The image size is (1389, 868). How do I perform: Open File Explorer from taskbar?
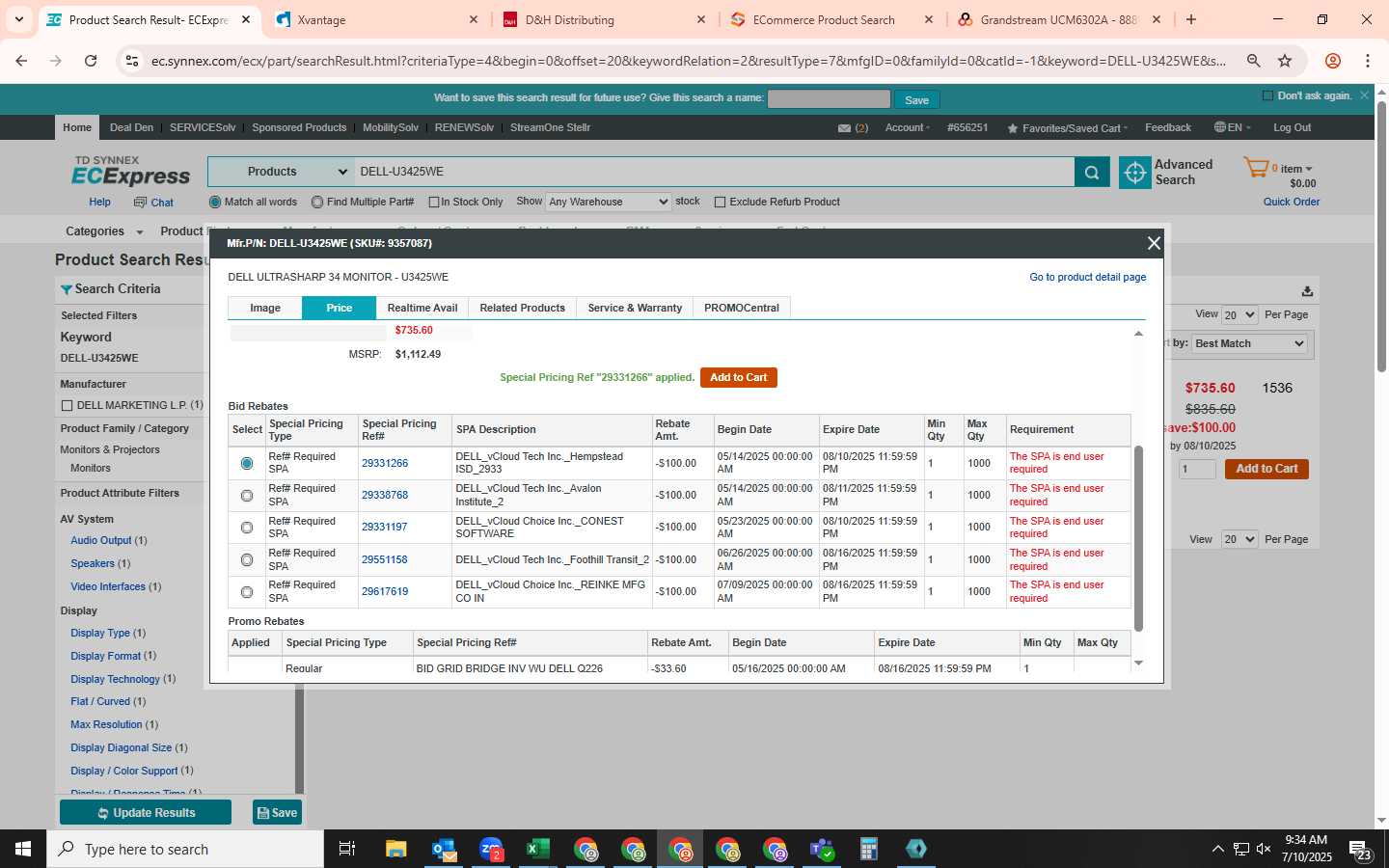pos(395,849)
